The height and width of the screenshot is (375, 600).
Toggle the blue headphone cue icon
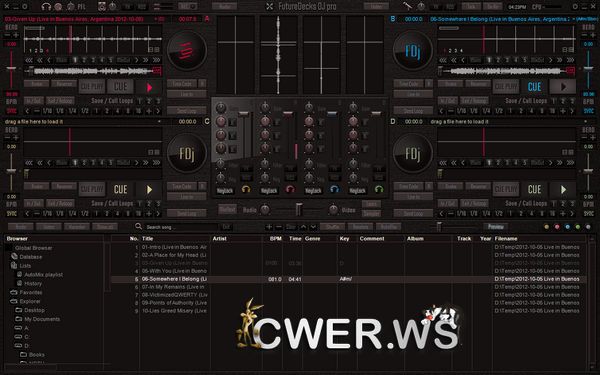point(334,189)
